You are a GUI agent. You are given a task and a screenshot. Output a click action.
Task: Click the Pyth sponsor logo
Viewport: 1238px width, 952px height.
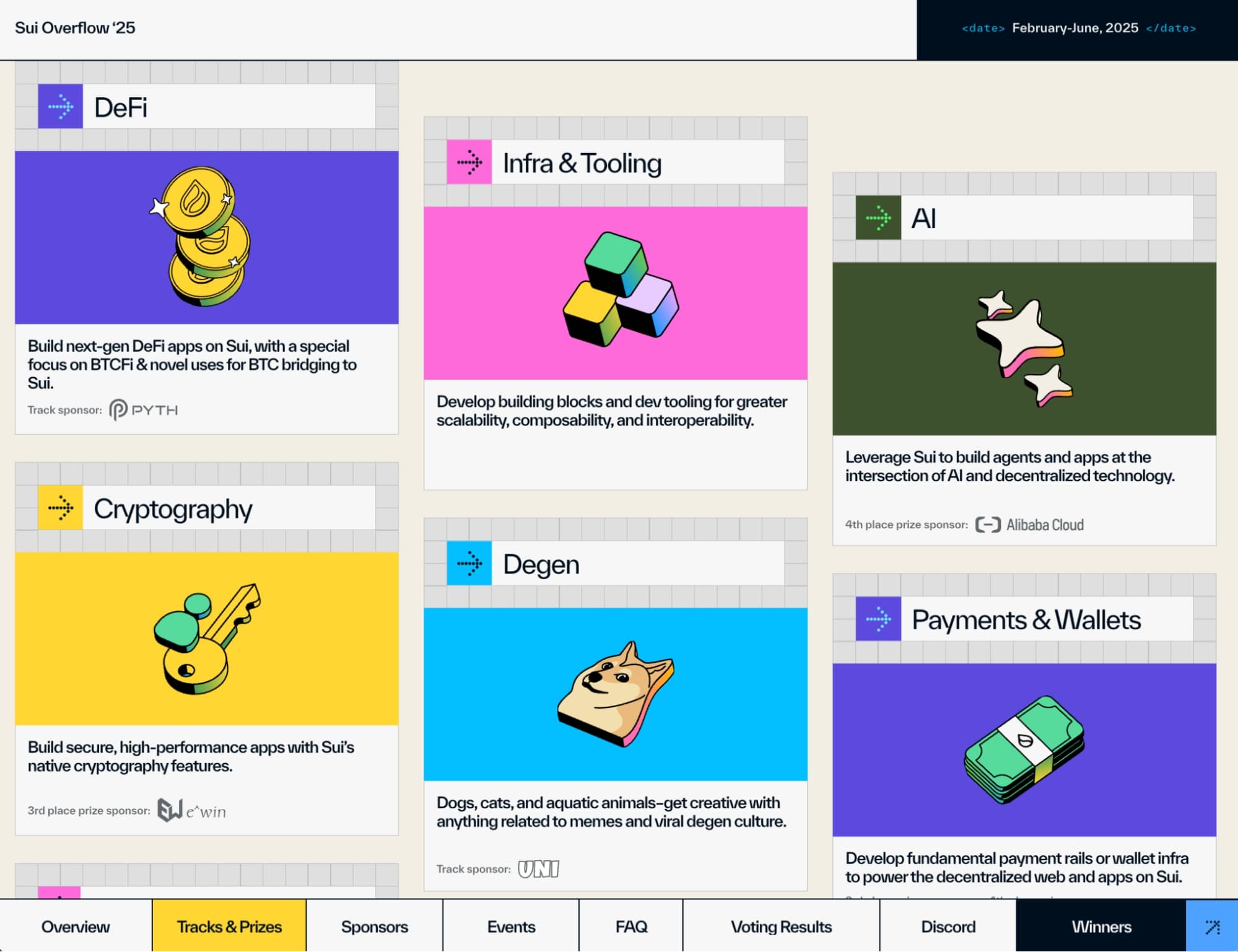(144, 410)
